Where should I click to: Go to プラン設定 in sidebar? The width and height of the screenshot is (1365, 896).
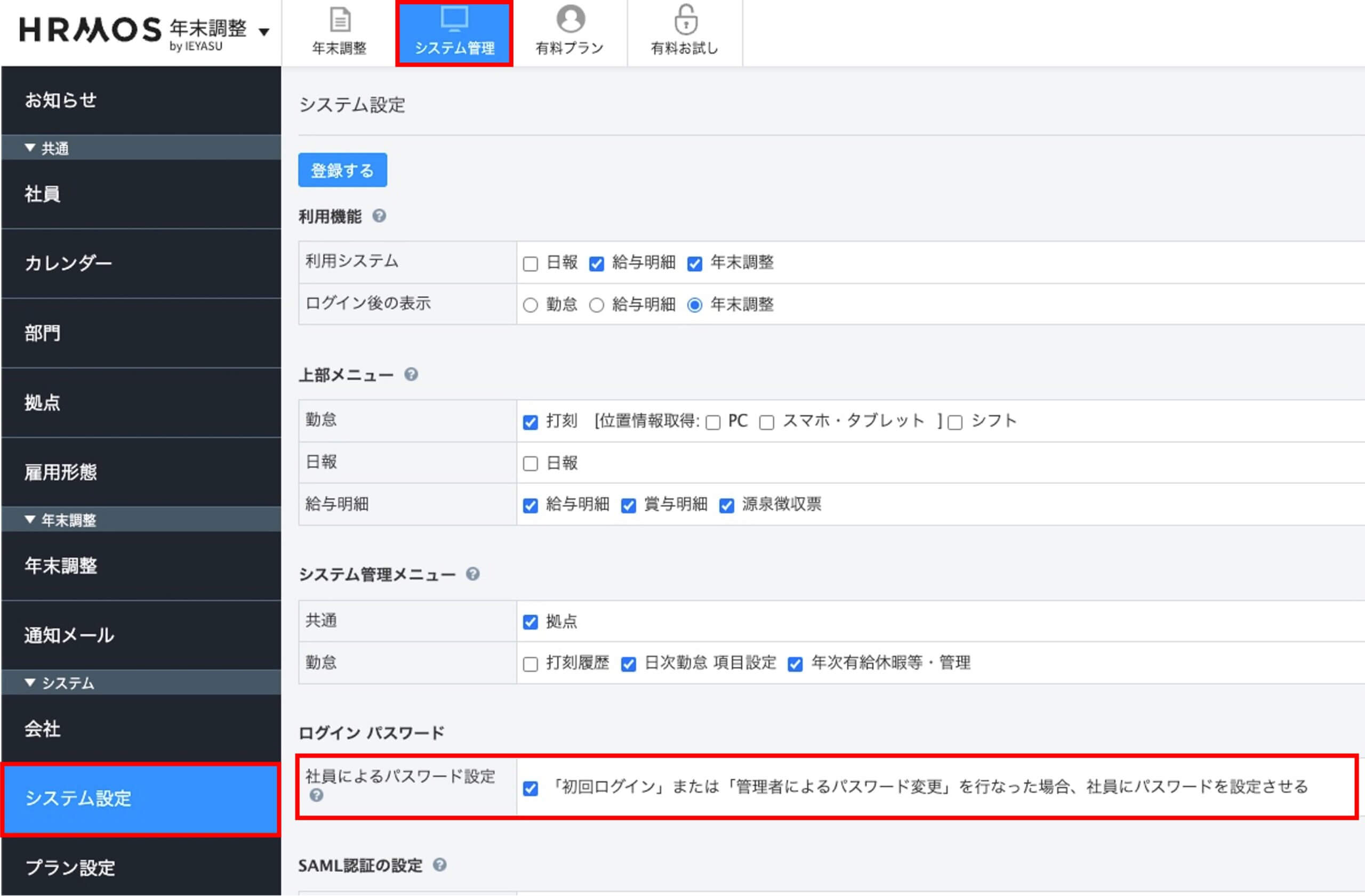click(70, 867)
